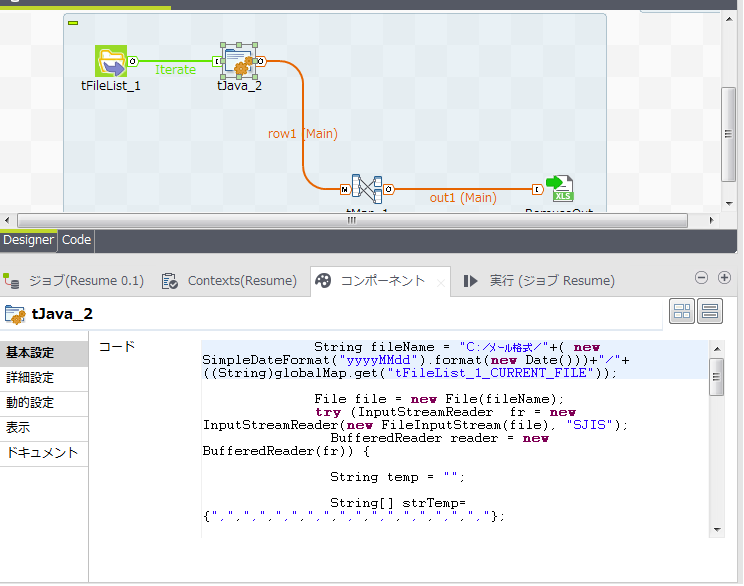Click the Contexts tab icon
Screen dimensions: 744x586
(x=169, y=281)
